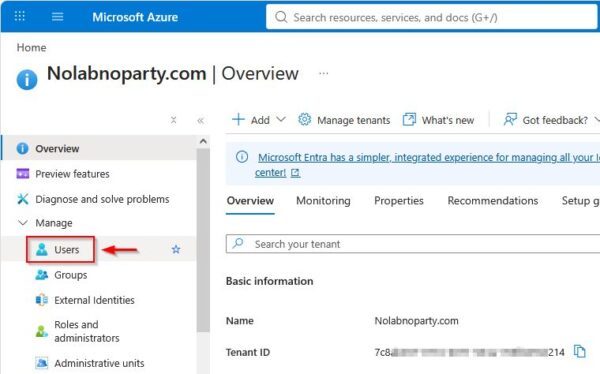This screenshot has width=600, height=374.
Task: Click the blue info icon beside the Nolabnoparty.com title
Action: 27,80
